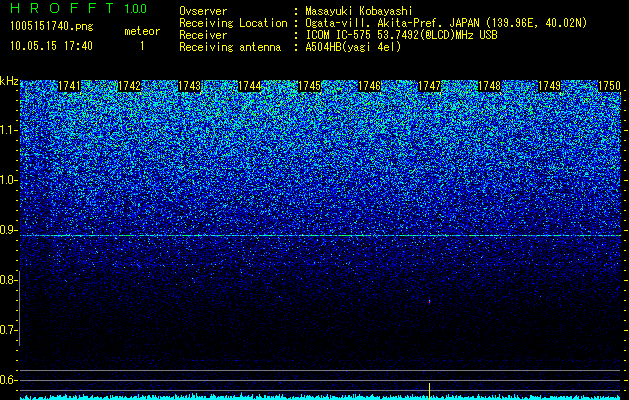629x400 pixels.
Task: Select the 1744 time marker
Action: pyautogui.click(x=250, y=86)
